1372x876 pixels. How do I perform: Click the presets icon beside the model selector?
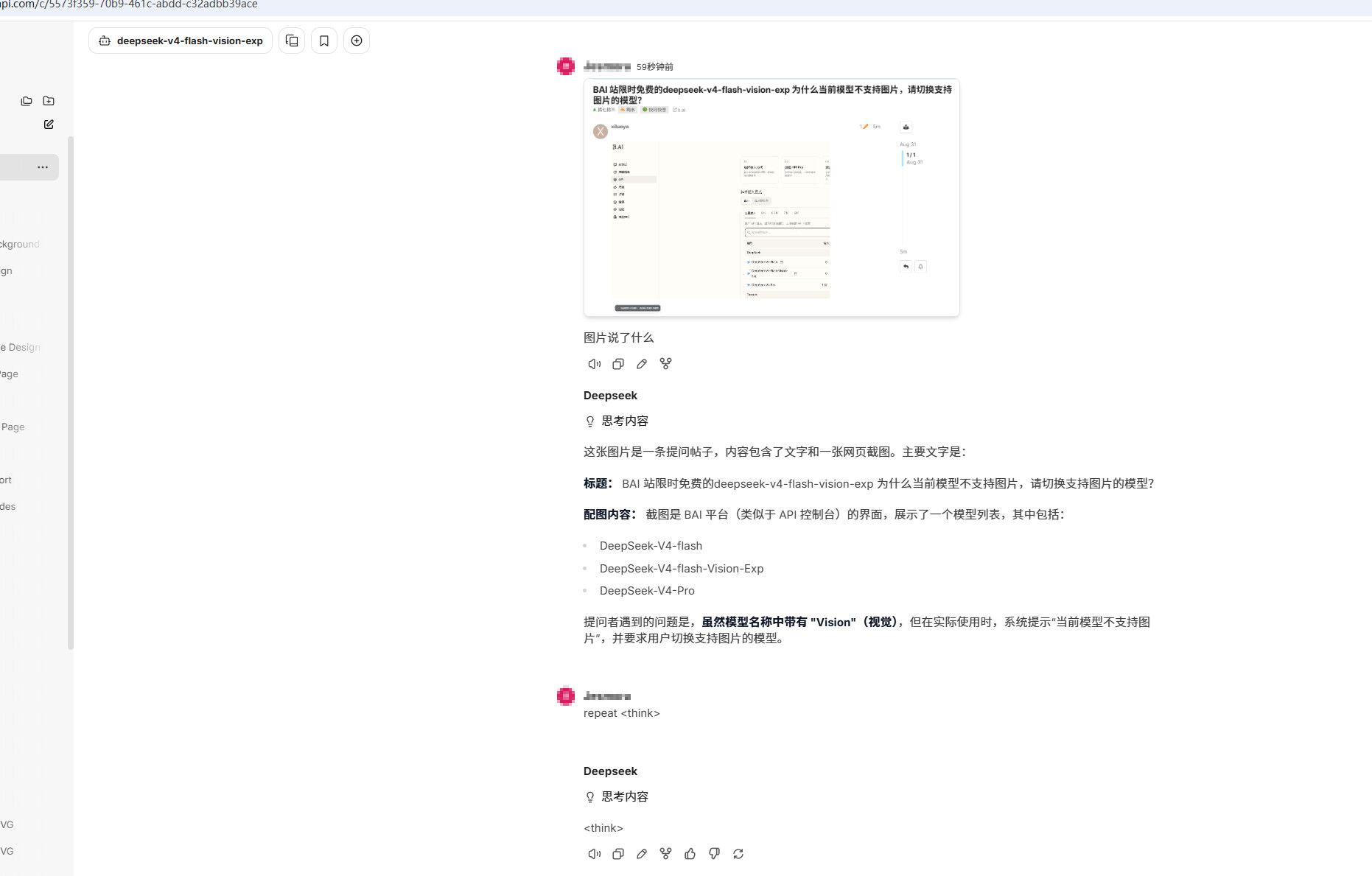[292, 41]
